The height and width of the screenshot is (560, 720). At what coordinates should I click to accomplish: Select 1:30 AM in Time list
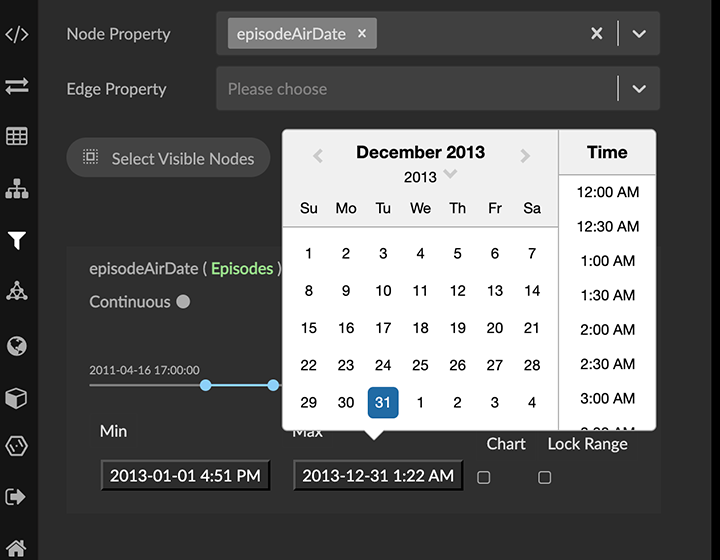tap(607, 295)
